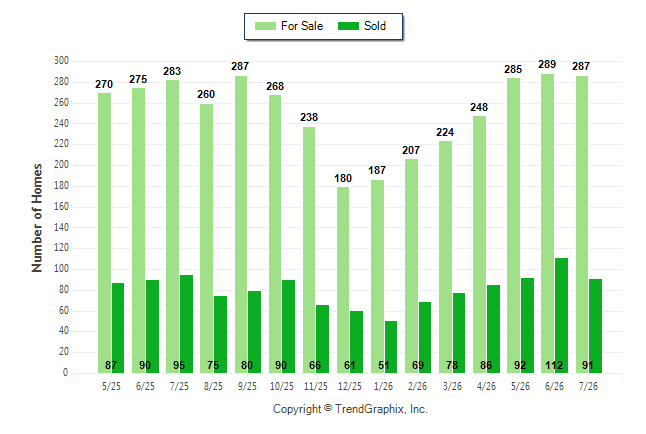Click the 7/25 Sold bar labeled 95
This screenshot has height=434, width=646.
(187, 324)
